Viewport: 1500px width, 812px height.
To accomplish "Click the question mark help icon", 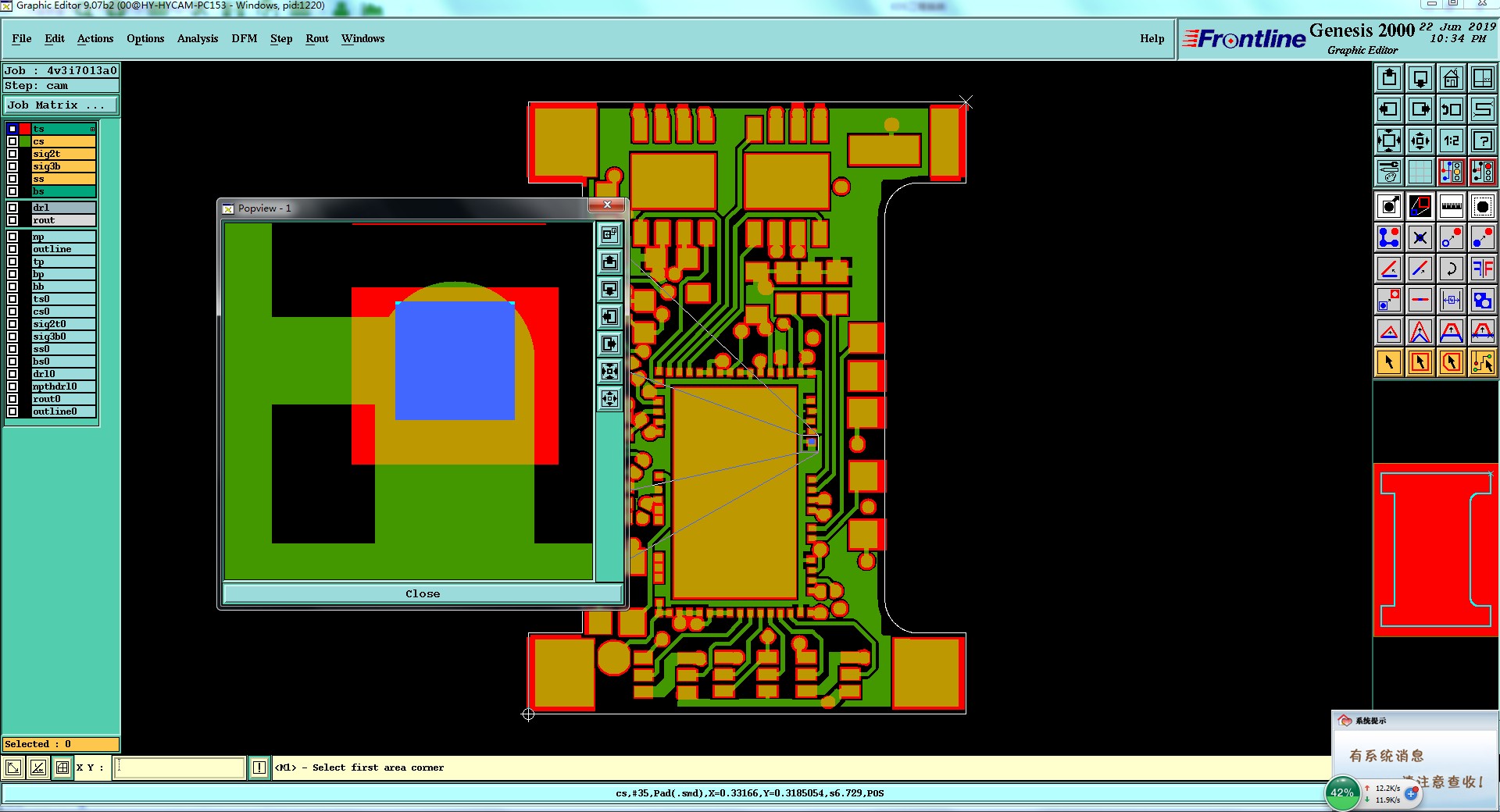I will coord(1483,141).
